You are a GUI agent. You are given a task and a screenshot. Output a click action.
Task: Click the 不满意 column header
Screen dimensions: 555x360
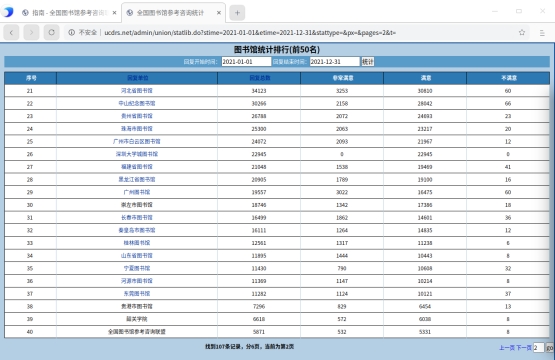[509, 78]
